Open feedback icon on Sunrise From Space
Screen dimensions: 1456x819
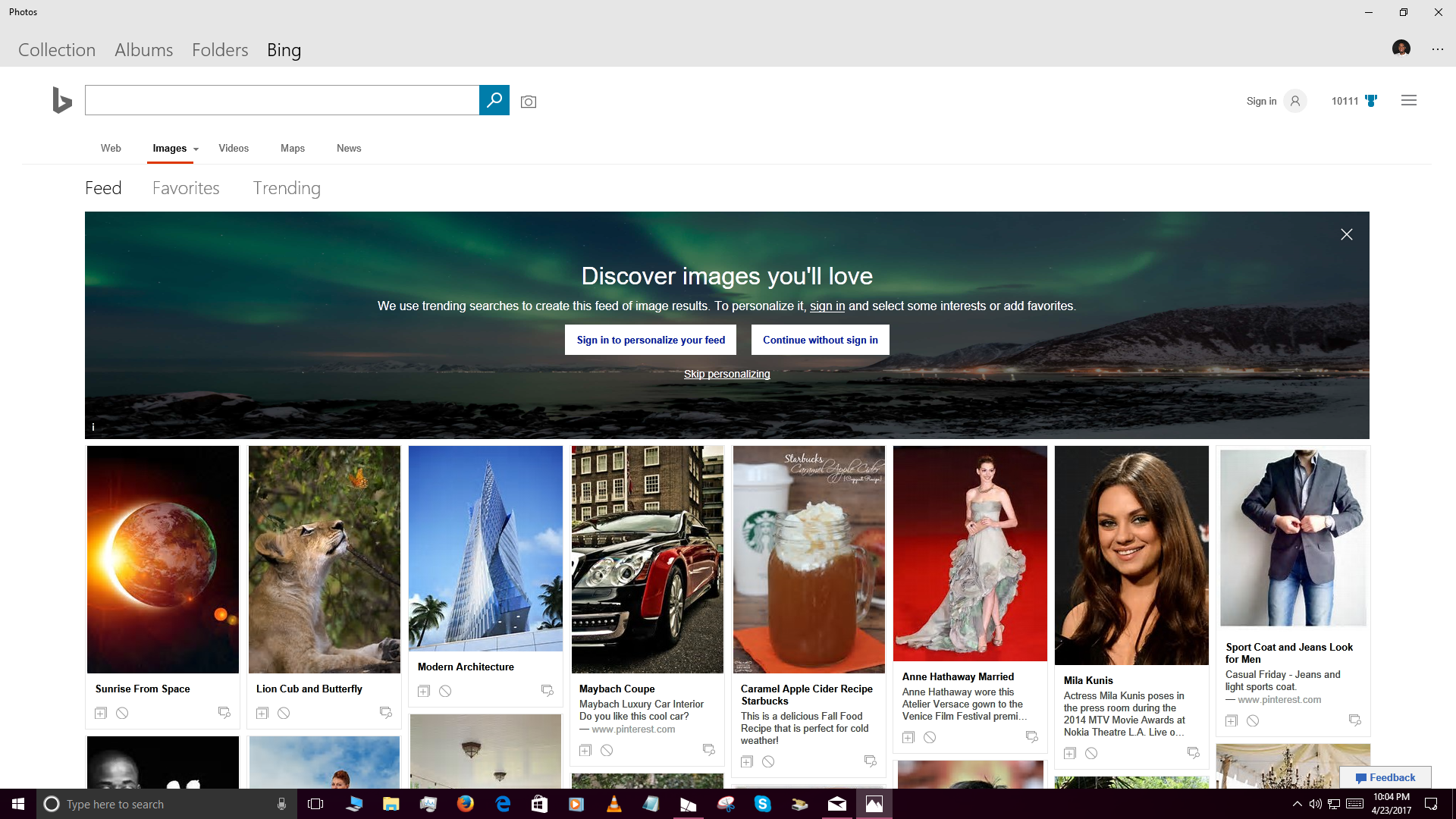224,713
